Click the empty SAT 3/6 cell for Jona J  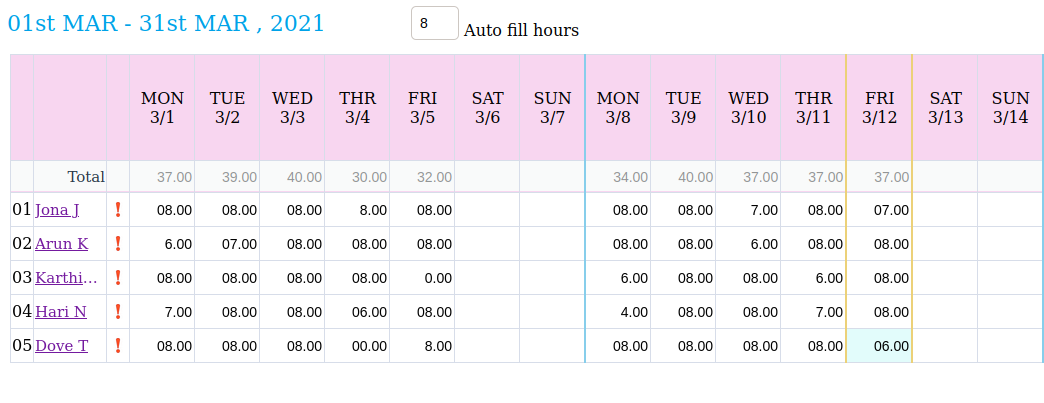[487, 210]
